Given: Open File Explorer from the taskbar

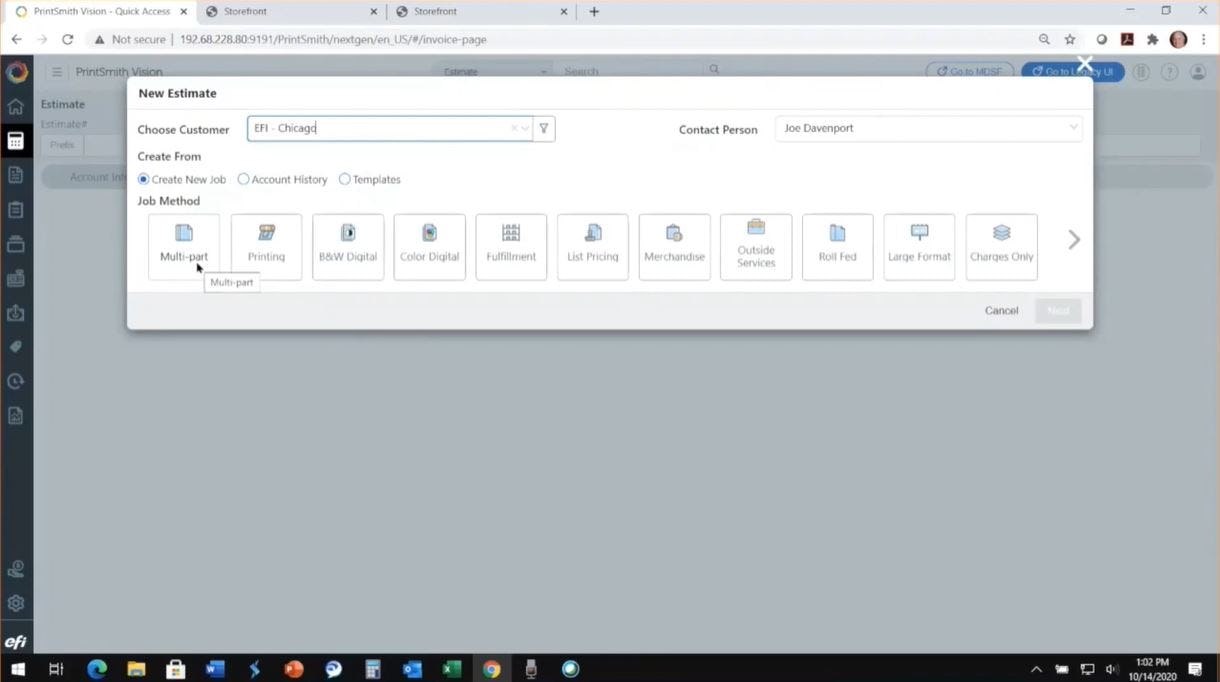Looking at the screenshot, I should 136,669.
